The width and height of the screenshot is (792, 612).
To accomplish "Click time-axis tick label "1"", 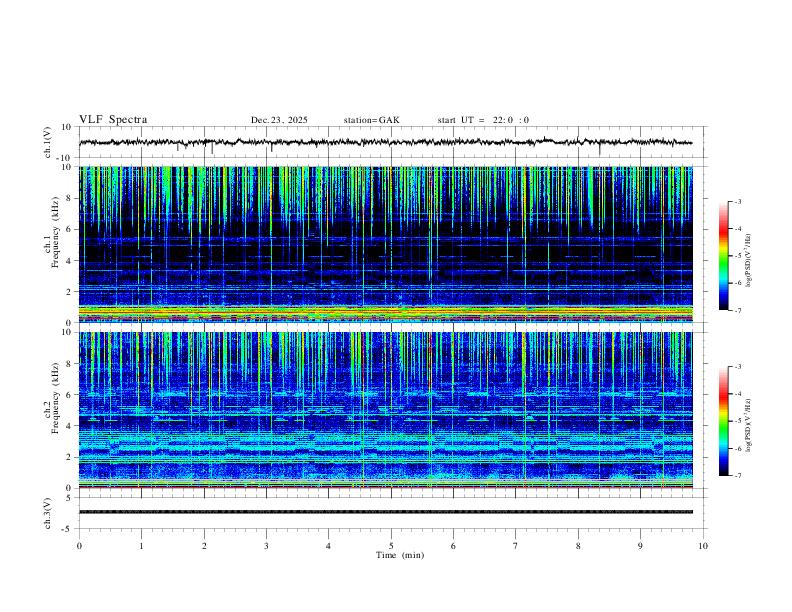I will pos(141,546).
